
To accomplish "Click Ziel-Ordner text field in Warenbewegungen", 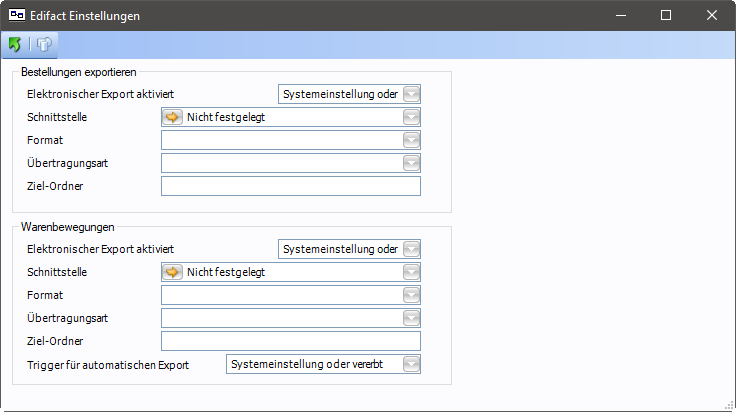I will tap(290, 341).
